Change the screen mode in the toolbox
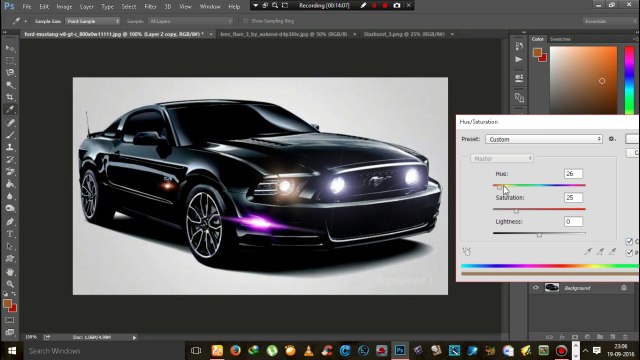 pyautogui.click(x=10, y=332)
